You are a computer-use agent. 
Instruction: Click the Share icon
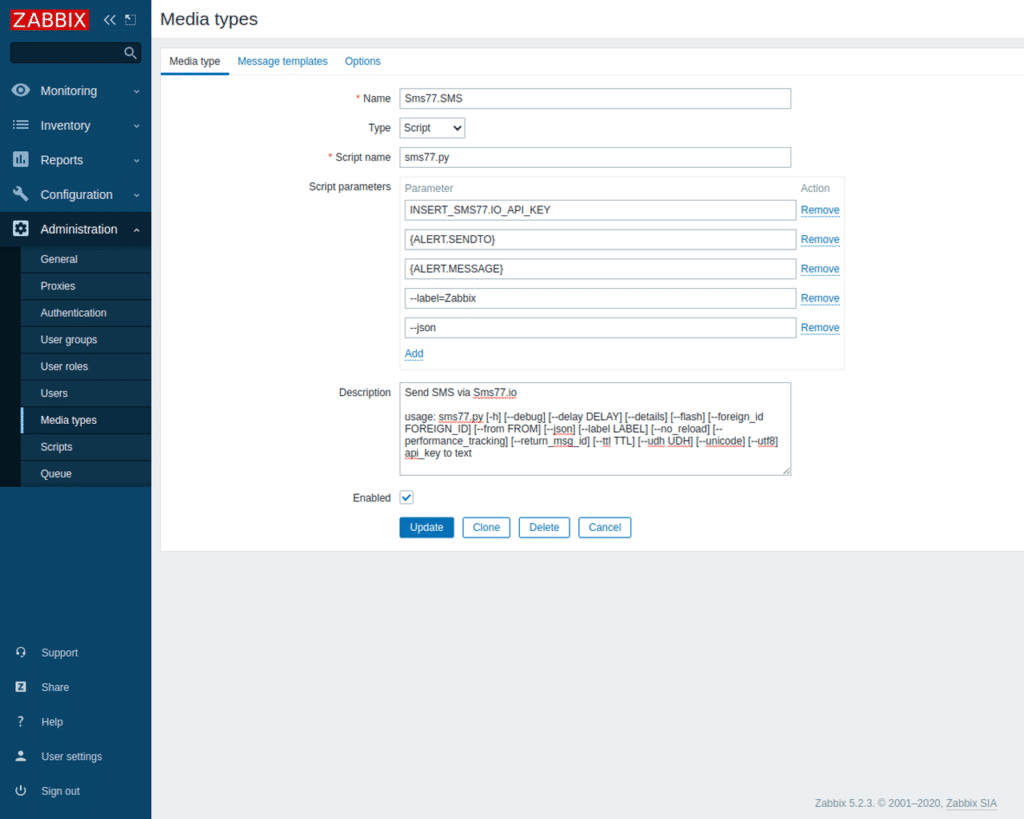pos(22,687)
